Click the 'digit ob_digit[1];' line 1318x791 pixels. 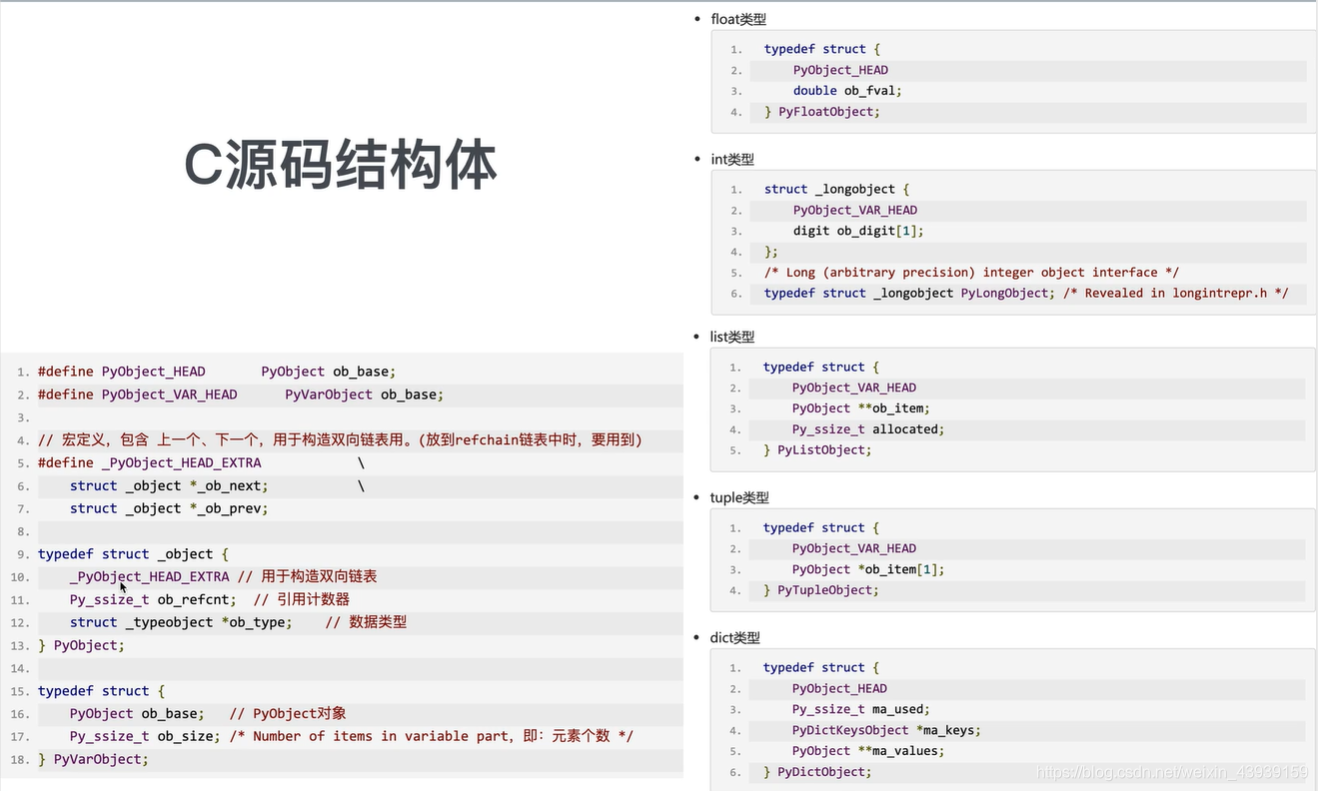[859, 230]
